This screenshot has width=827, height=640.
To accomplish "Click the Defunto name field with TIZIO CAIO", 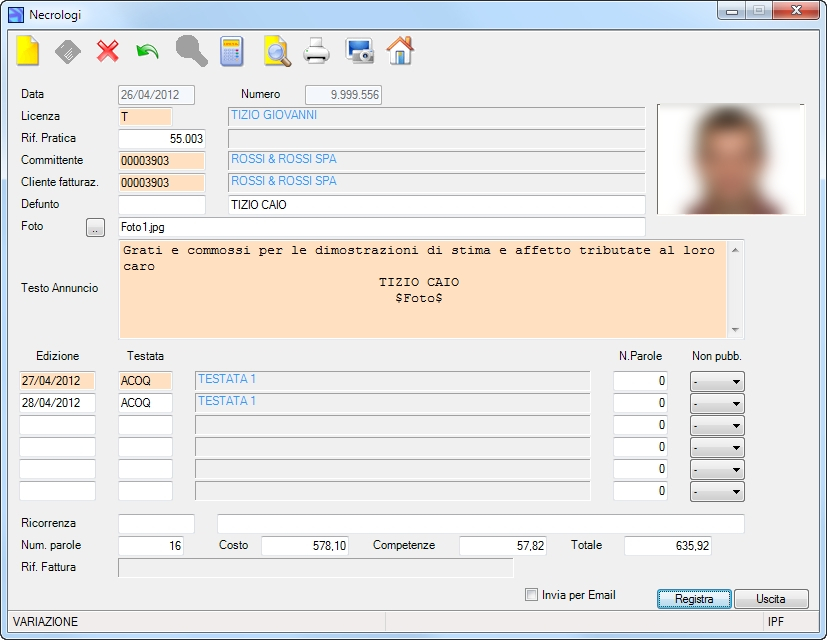I will [x=436, y=205].
